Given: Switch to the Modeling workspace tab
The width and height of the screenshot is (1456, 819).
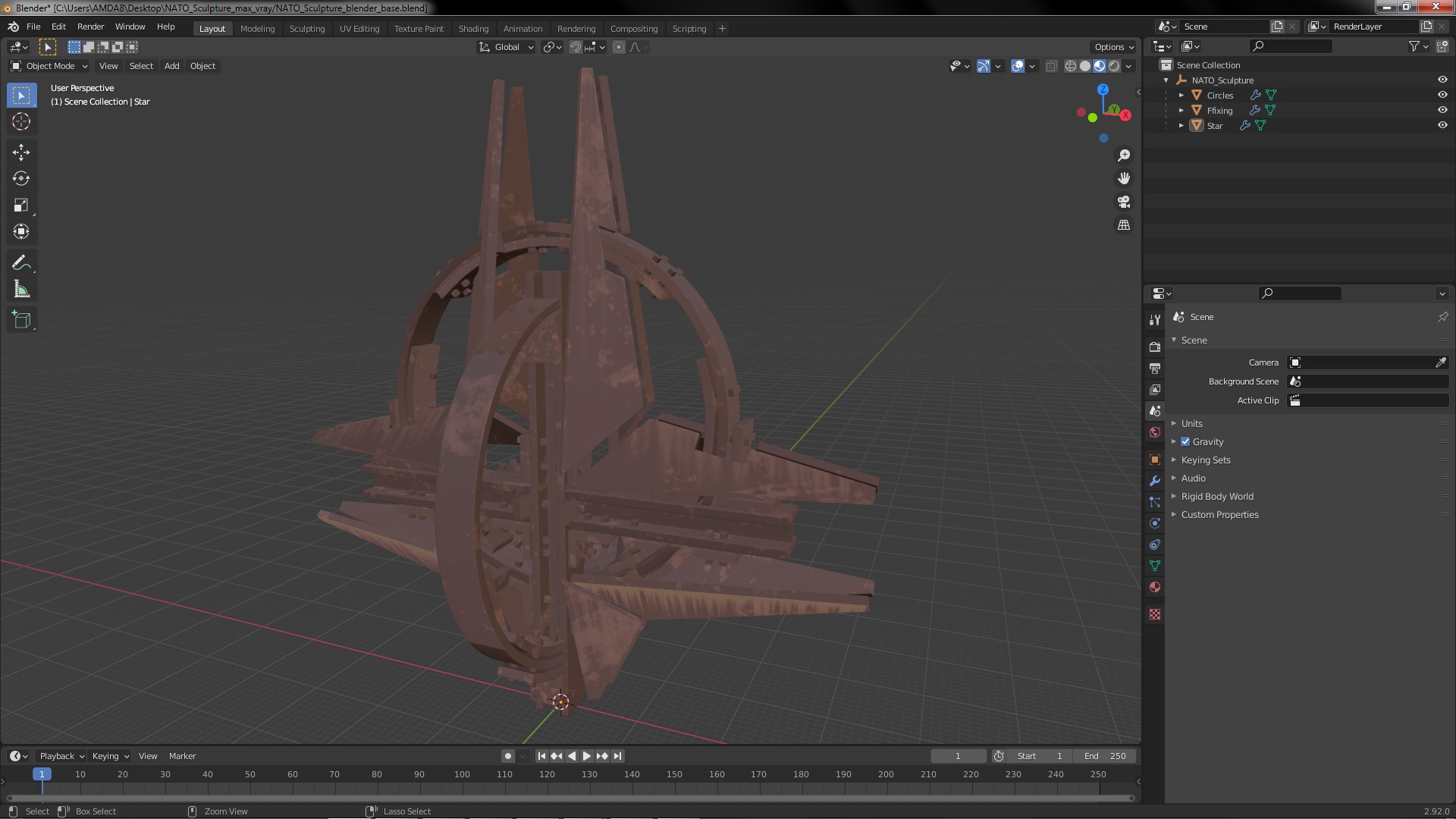Looking at the screenshot, I should tap(257, 29).
